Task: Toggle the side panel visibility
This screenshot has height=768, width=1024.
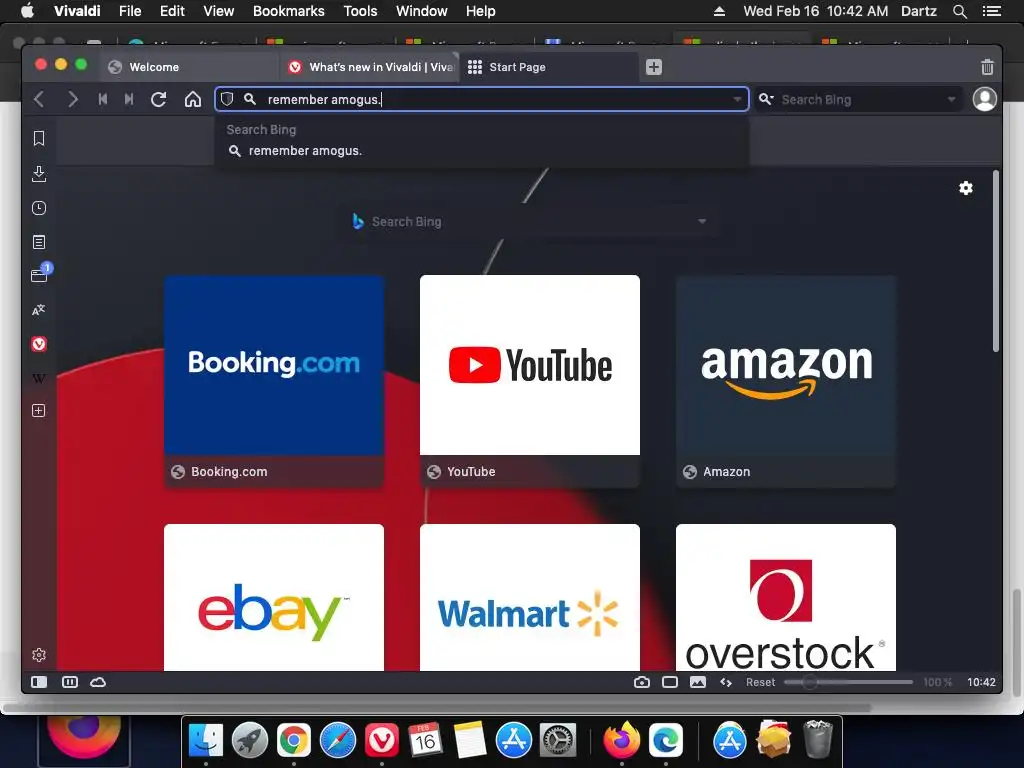Action: [x=39, y=682]
